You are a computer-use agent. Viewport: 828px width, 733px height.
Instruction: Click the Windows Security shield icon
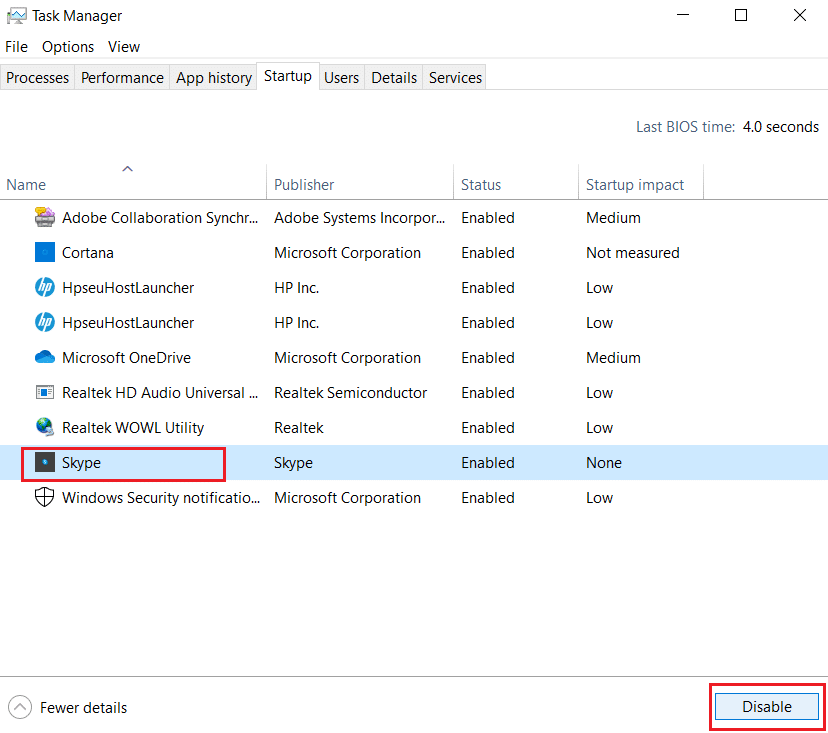tap(44, 497)
